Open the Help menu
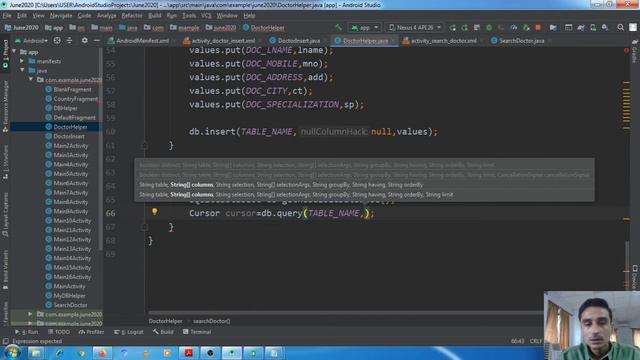Screen dimensions: 640x360 (249, 16)
